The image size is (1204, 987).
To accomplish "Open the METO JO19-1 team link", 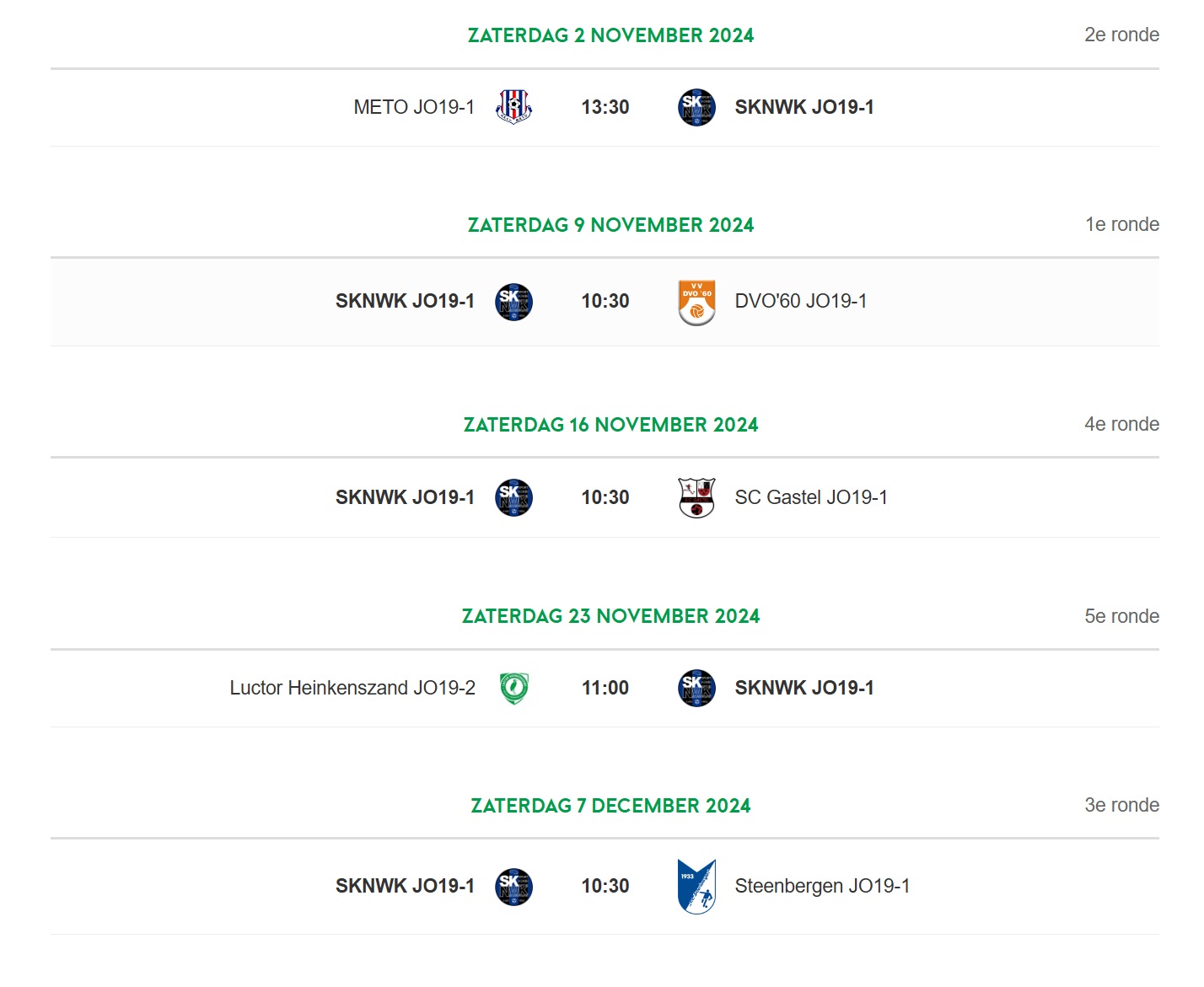I will pos(414,107).
